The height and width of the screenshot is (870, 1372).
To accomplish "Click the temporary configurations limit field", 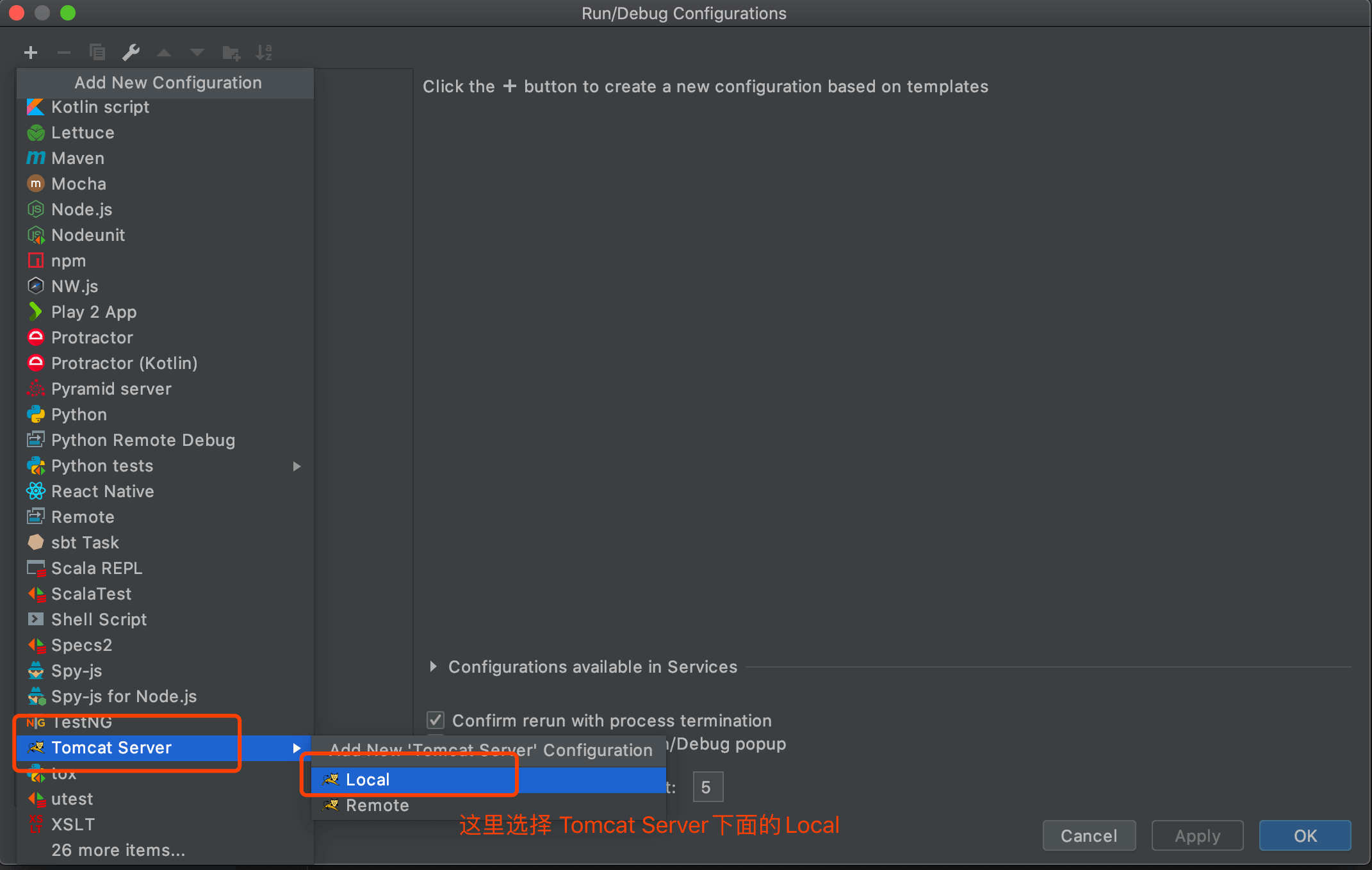I will click(707, 787).
